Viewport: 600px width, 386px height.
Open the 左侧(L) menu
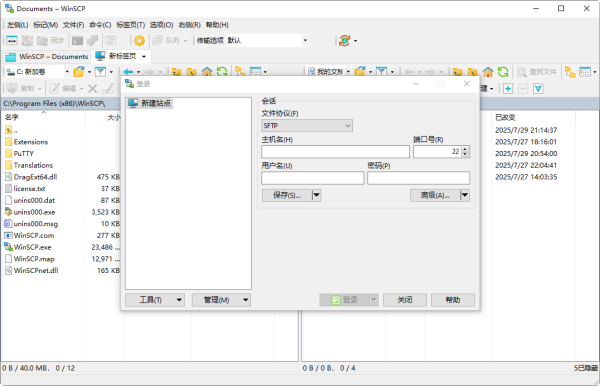point(18,25)
